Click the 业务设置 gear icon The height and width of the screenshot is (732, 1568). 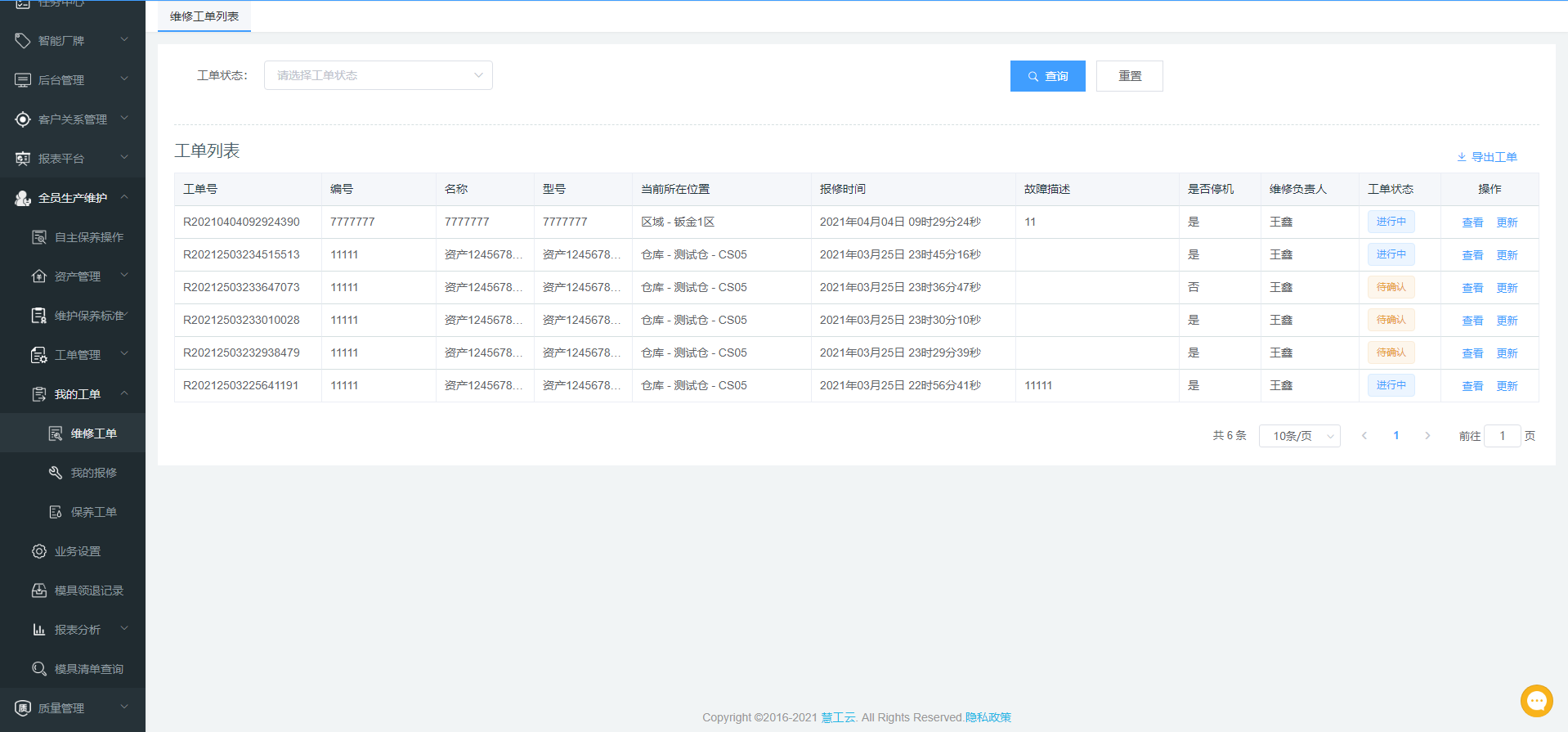coord(38,551)
